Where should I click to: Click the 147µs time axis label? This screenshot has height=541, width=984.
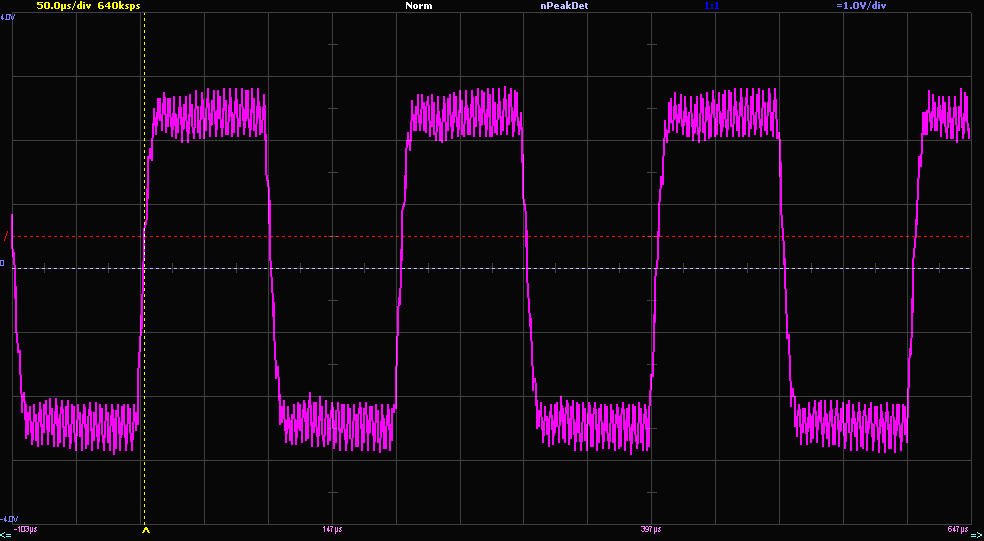[332, 528]
